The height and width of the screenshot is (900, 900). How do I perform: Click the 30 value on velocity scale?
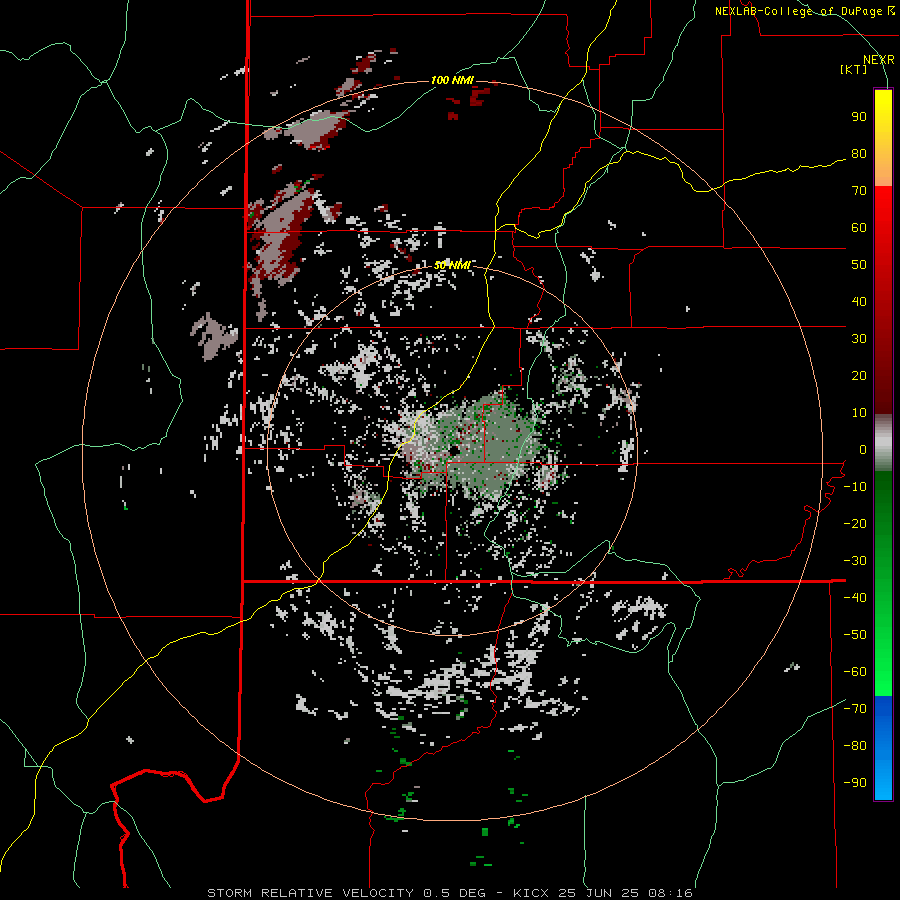(x=859, y=339)
